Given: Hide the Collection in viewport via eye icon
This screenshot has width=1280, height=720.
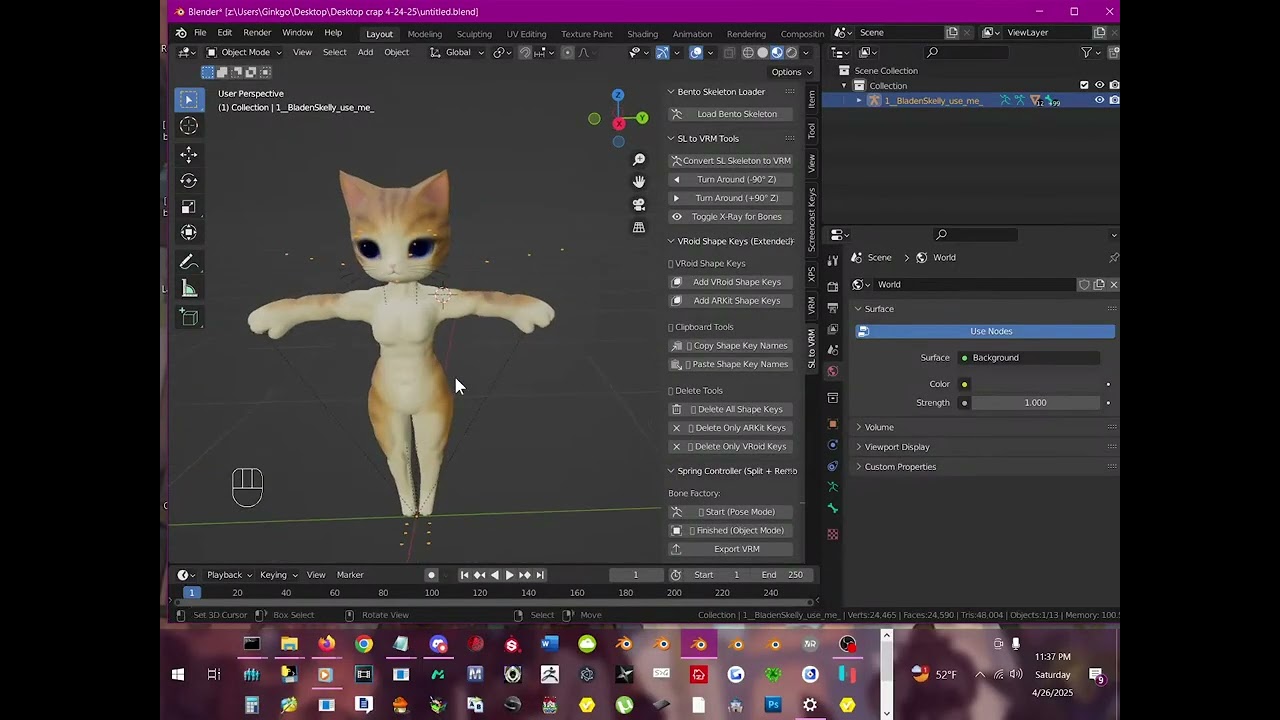Looking at the screenshot, I should tap(1099, 85).
